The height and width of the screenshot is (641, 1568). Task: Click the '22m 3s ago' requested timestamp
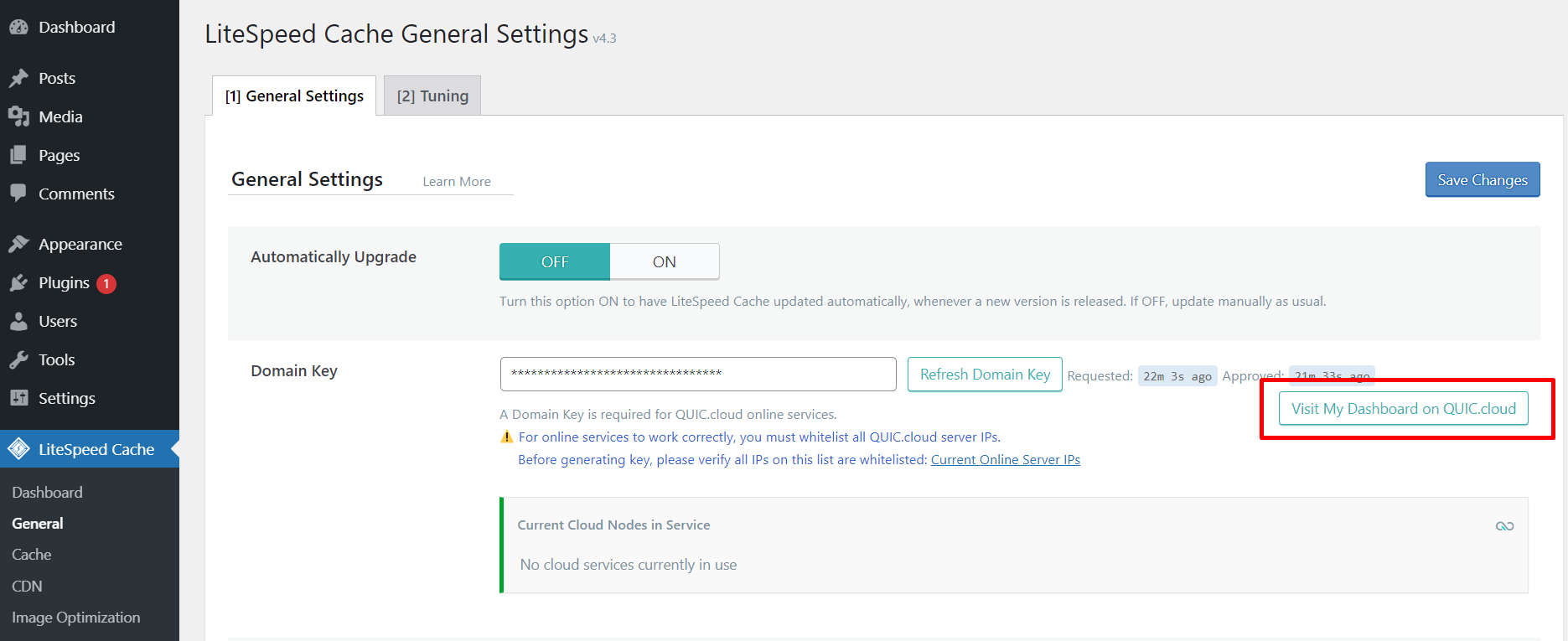1177,376
